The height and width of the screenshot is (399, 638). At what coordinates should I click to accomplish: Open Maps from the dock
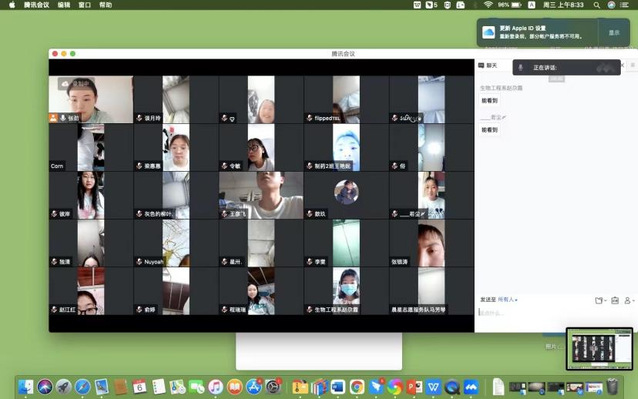point(178,387)
